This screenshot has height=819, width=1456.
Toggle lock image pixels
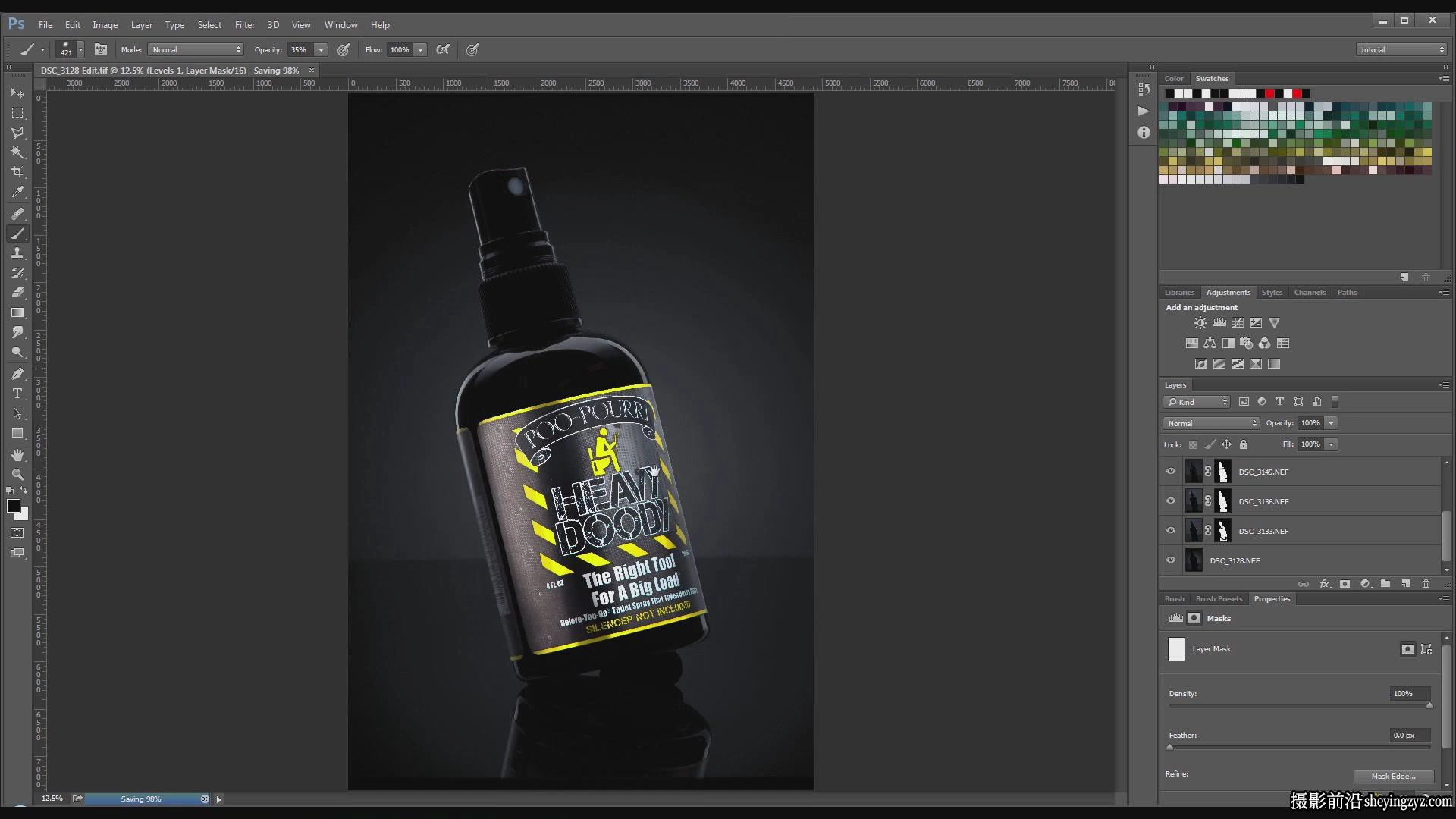1210,444
